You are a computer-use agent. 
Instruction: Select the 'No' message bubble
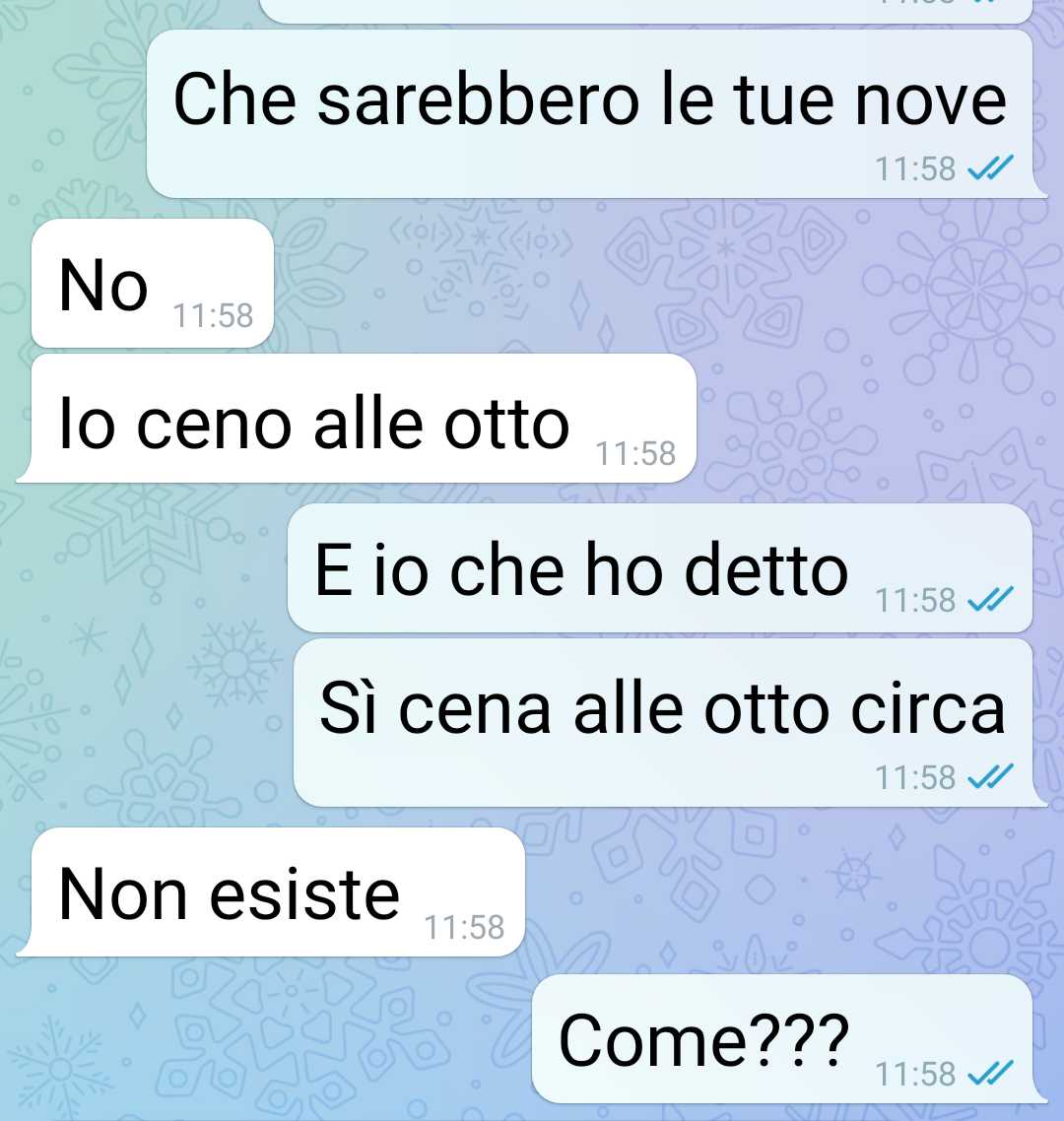153,283
